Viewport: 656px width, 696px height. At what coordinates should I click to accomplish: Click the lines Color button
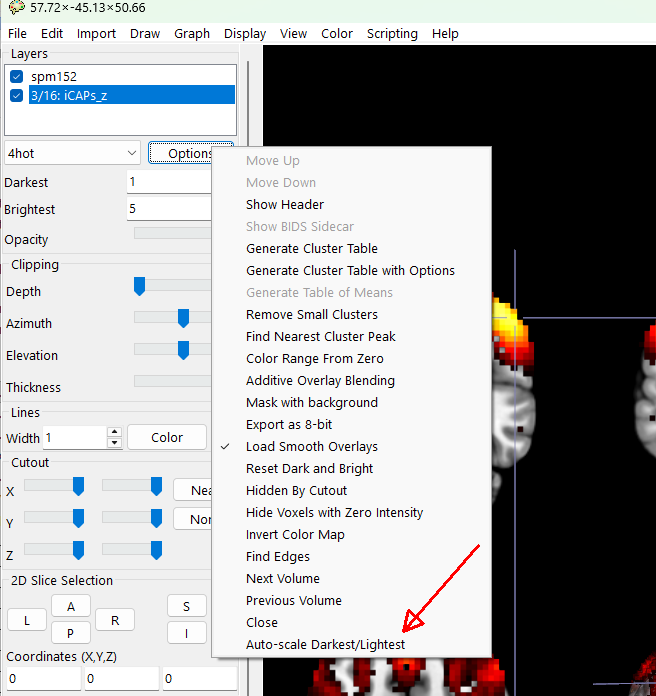[x=167, y=438]
